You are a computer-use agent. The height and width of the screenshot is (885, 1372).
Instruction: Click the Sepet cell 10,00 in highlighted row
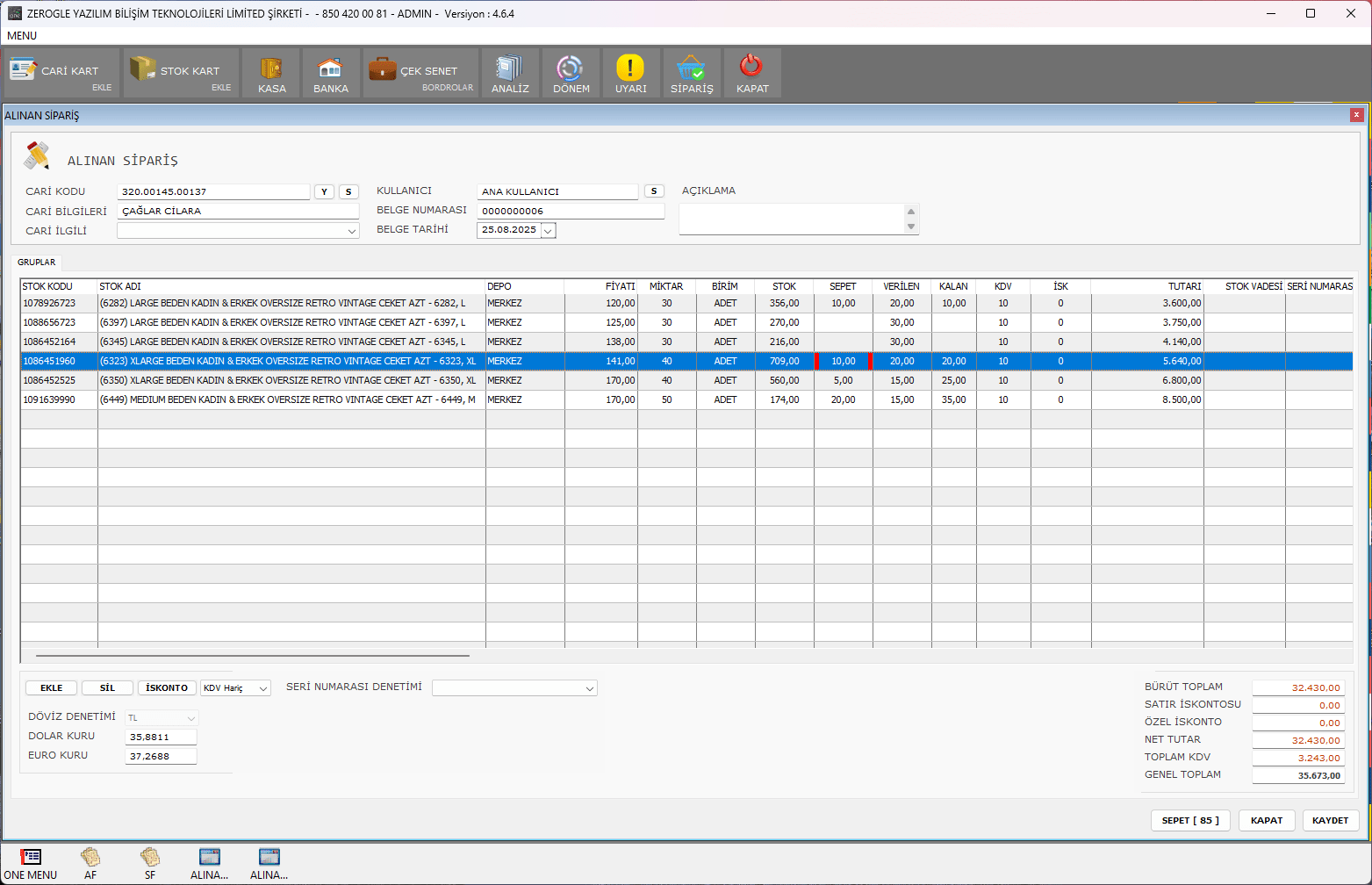844,361
